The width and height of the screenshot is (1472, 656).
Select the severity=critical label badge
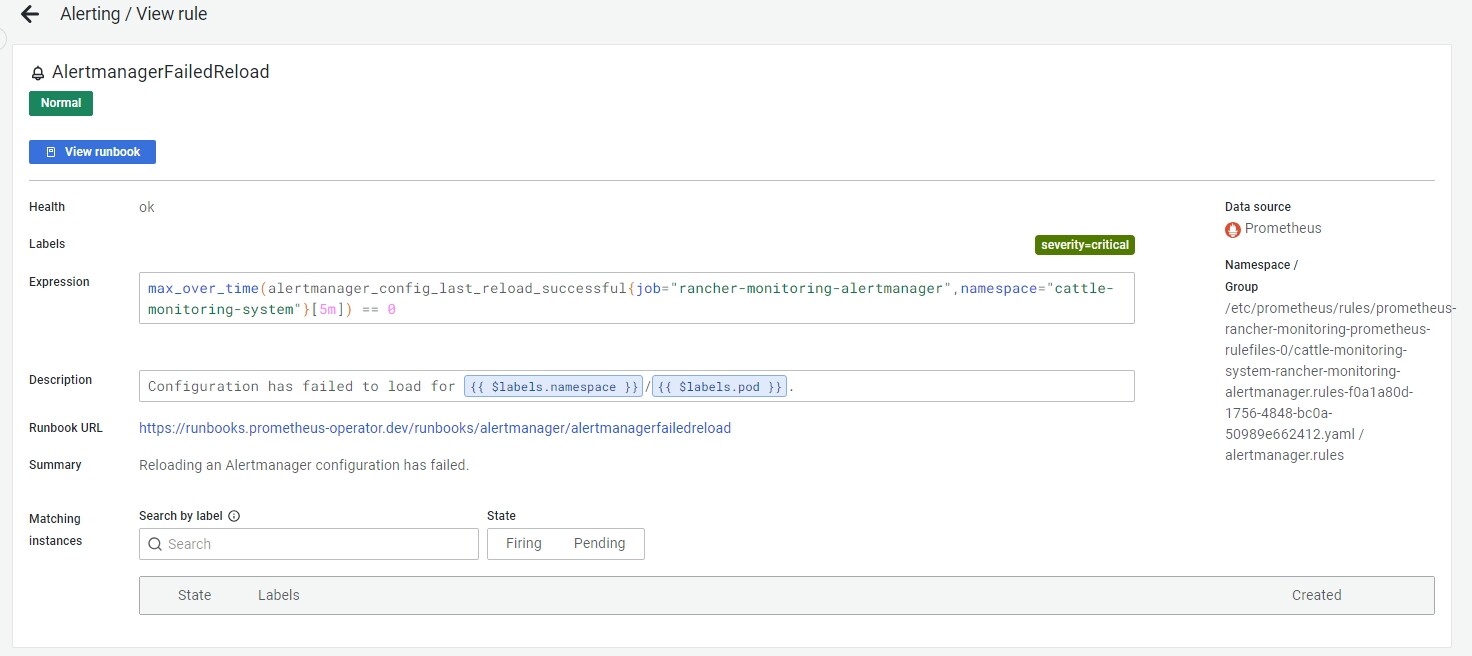coord(1084,244)
